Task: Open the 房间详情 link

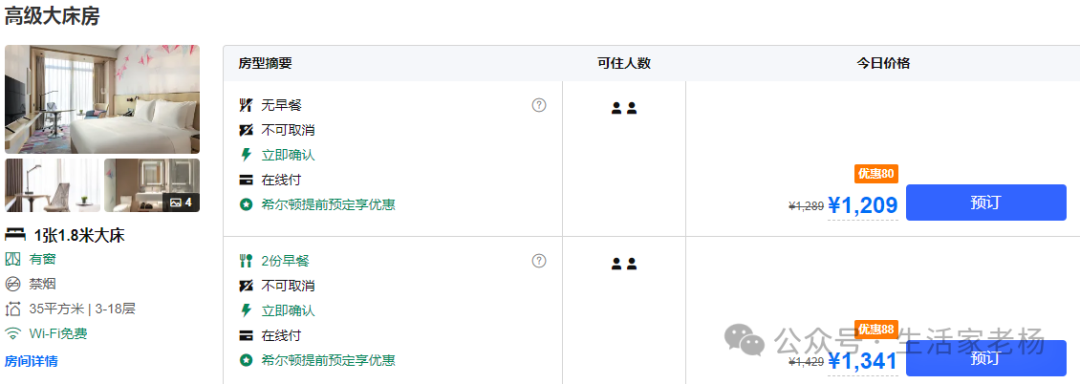Action: pos(31,361)
